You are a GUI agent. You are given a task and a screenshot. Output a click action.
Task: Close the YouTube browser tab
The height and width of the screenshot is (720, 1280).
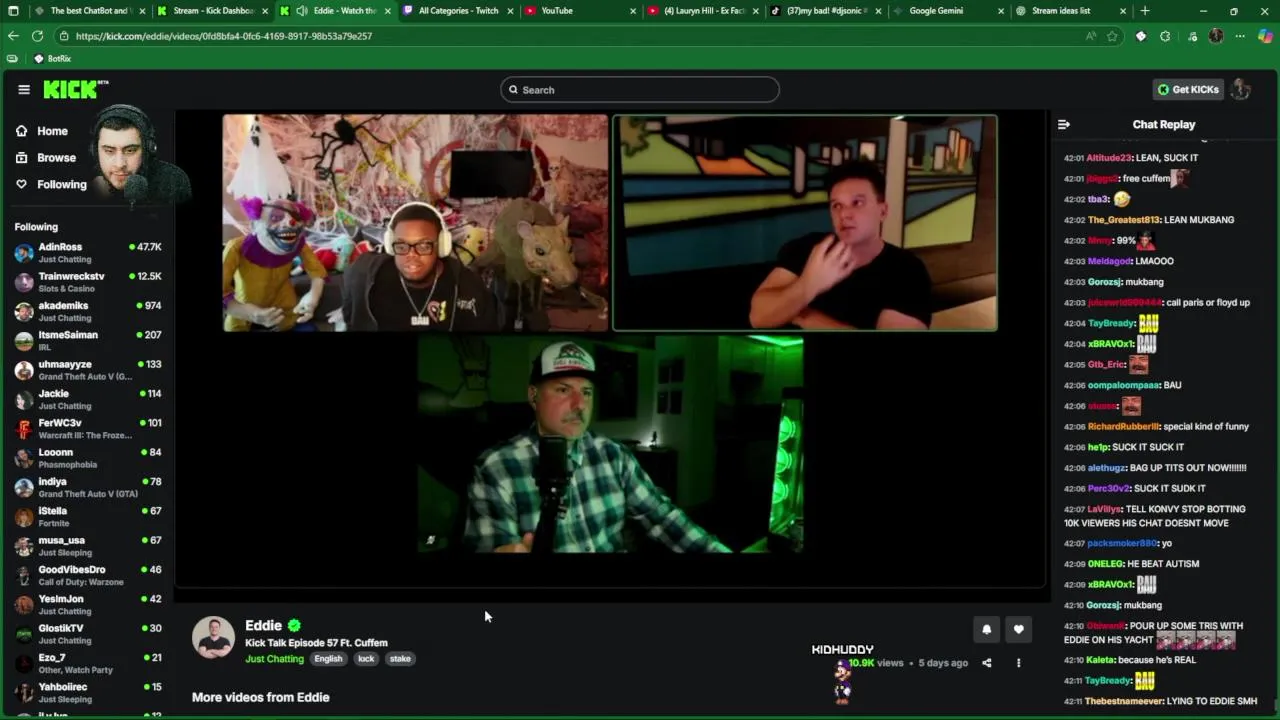point(633,11)
